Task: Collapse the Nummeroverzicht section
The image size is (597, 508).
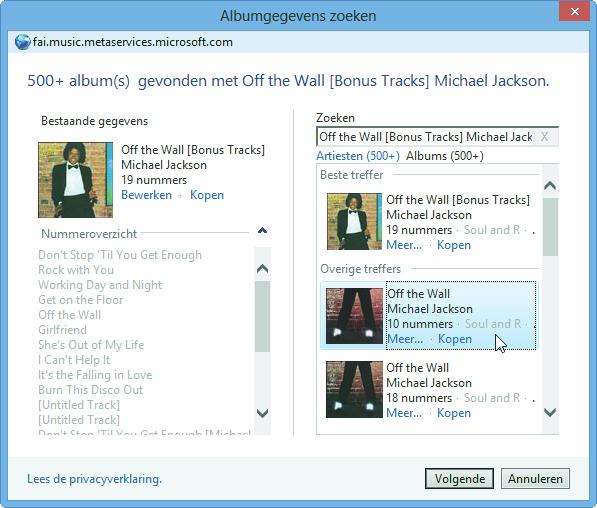Action: (x=262, y=230)
